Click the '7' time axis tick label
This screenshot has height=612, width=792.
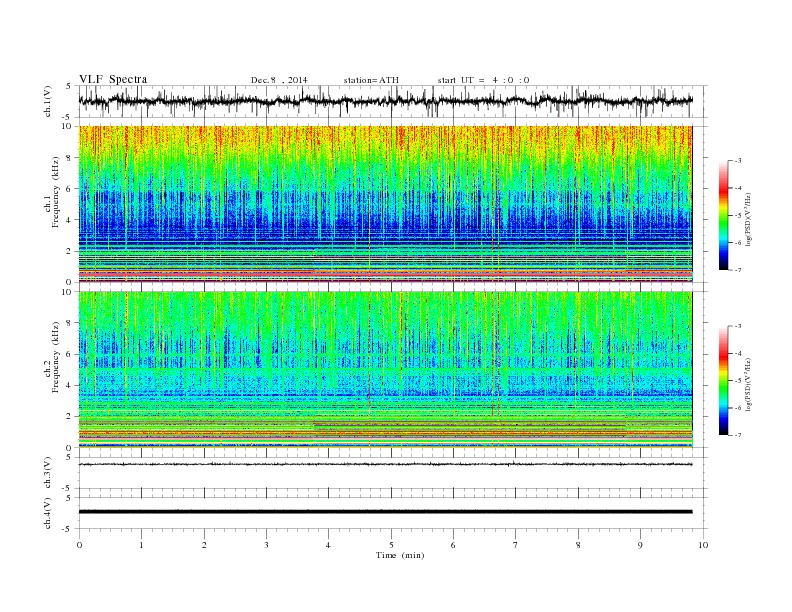point(515,545)
